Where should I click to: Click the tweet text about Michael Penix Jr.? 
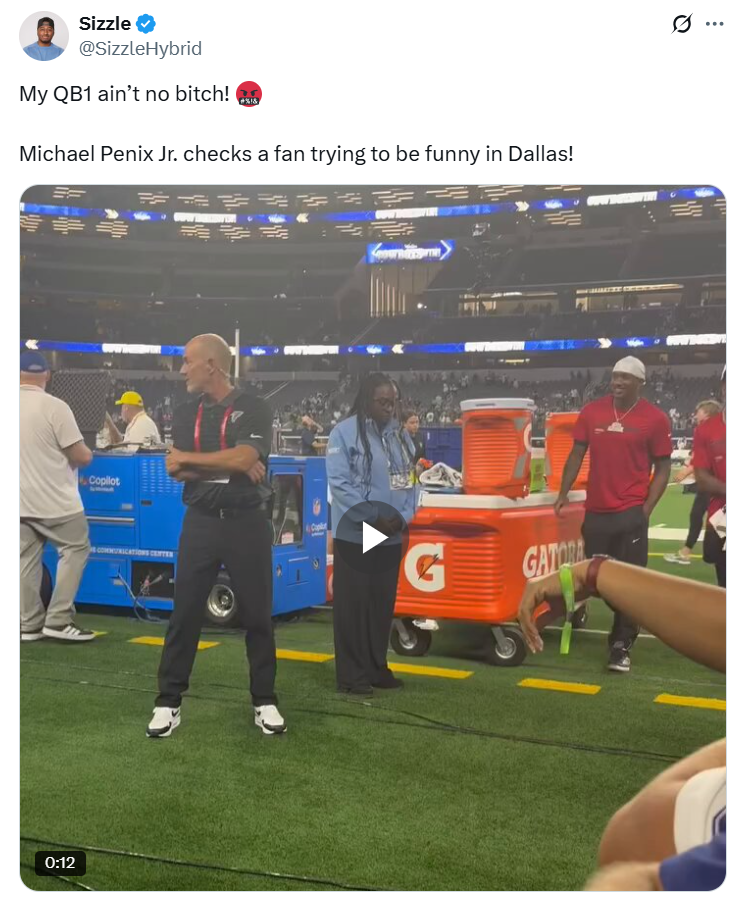296,154
